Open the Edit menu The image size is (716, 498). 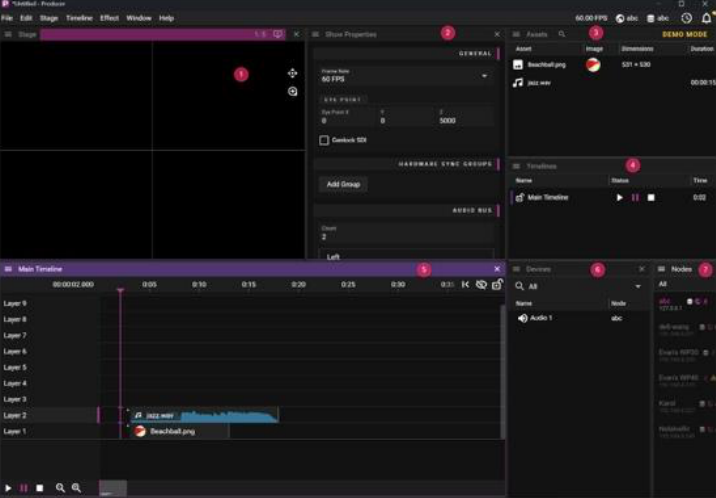pyautogui.click(x=26, y=18)
